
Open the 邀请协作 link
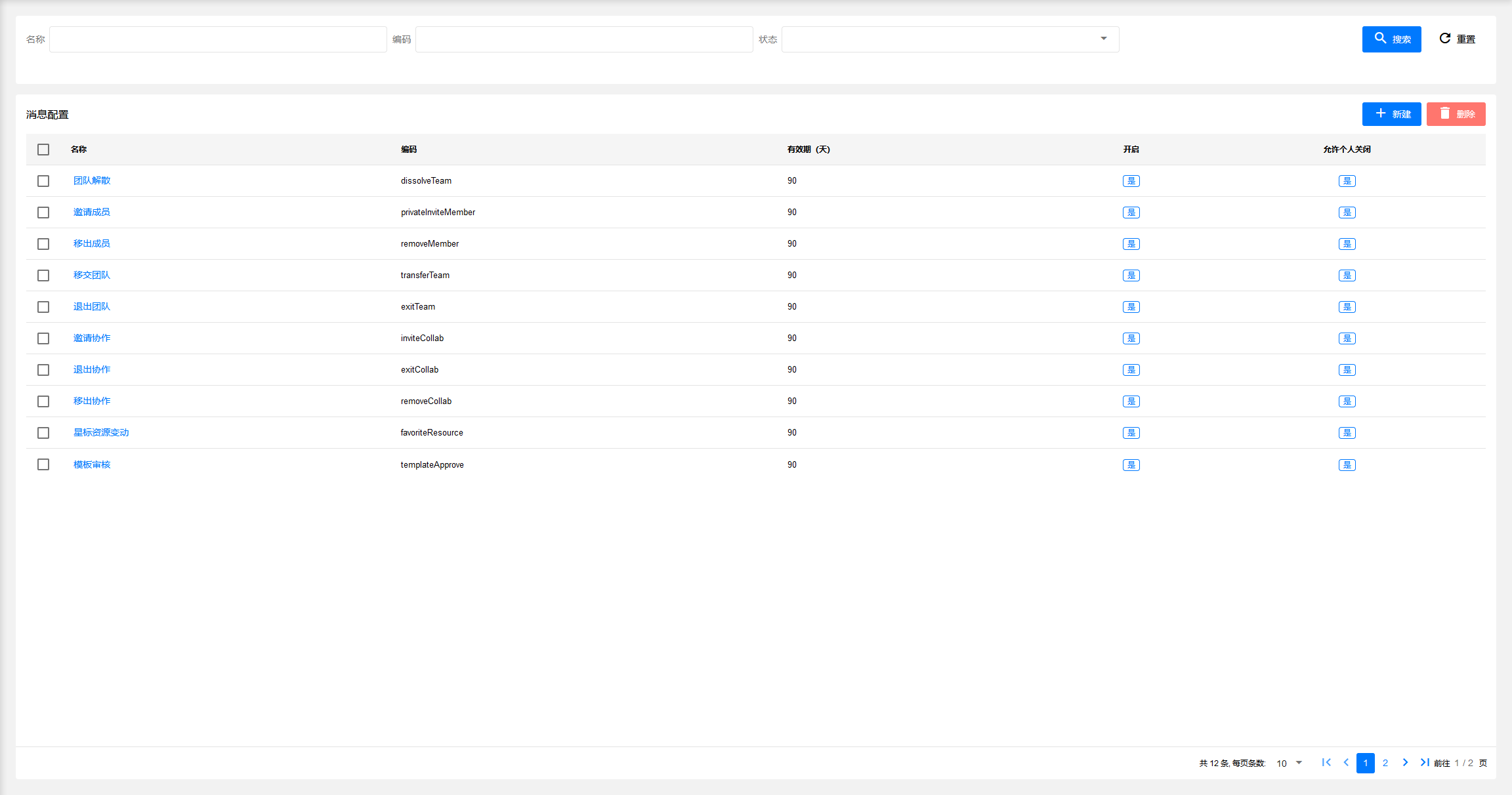pos(92,338)
